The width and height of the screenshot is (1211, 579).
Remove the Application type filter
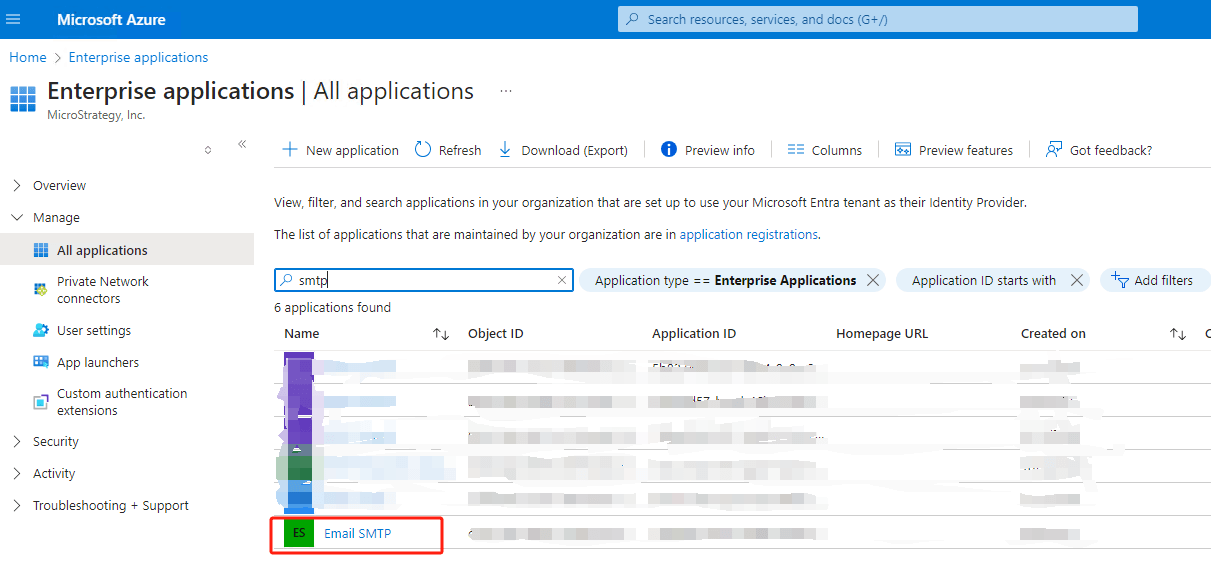point(873,281)
